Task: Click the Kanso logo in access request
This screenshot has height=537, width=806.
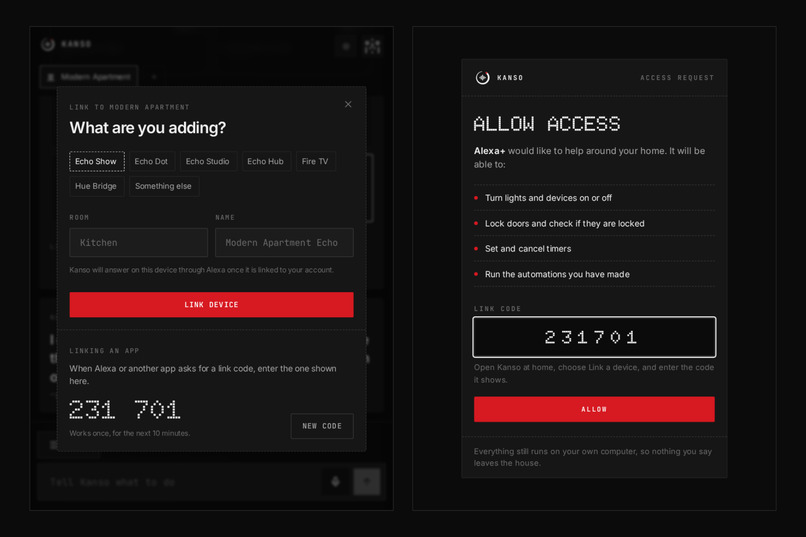Action: click(x=483, y=78)
